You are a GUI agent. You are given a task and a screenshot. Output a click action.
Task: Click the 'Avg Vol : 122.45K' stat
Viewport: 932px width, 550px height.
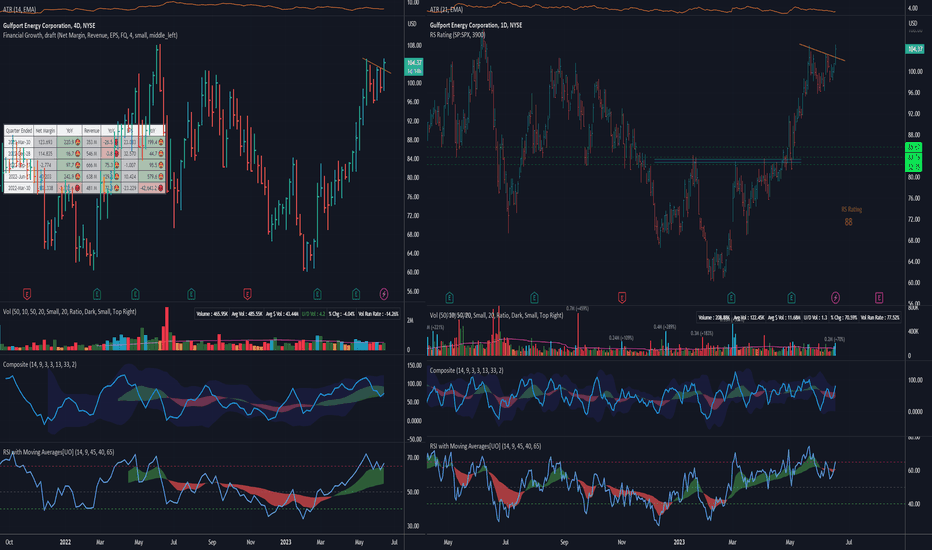pyautogui.click(x=749, y=318)
